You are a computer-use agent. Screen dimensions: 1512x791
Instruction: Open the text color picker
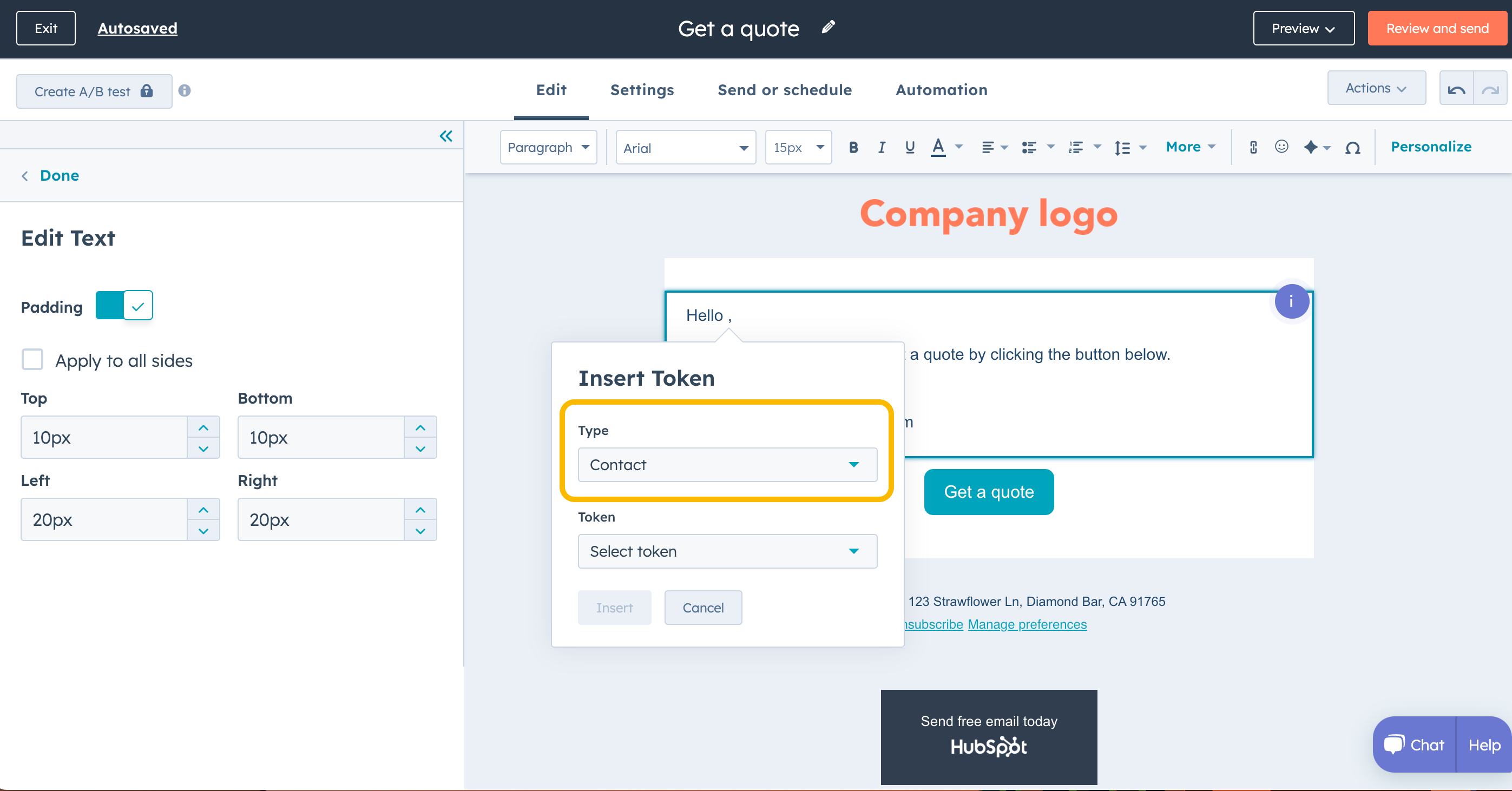click(938, 147)
